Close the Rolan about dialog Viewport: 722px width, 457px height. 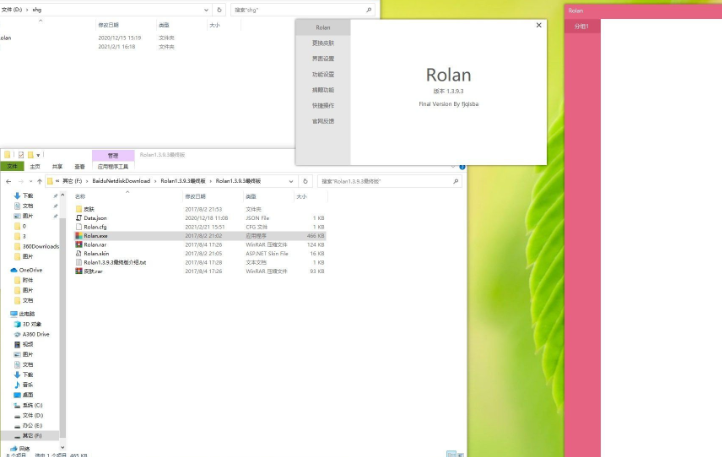[539, 25]
